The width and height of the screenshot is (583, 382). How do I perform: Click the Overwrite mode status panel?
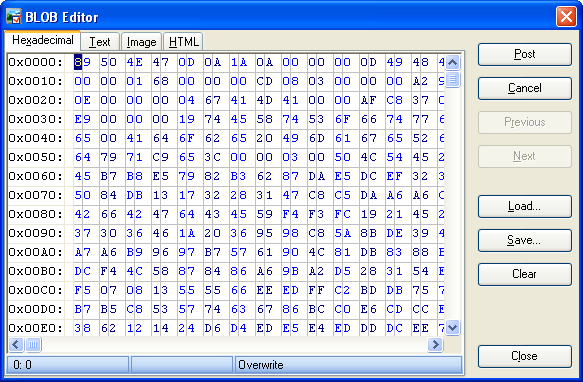pos(348,365)
